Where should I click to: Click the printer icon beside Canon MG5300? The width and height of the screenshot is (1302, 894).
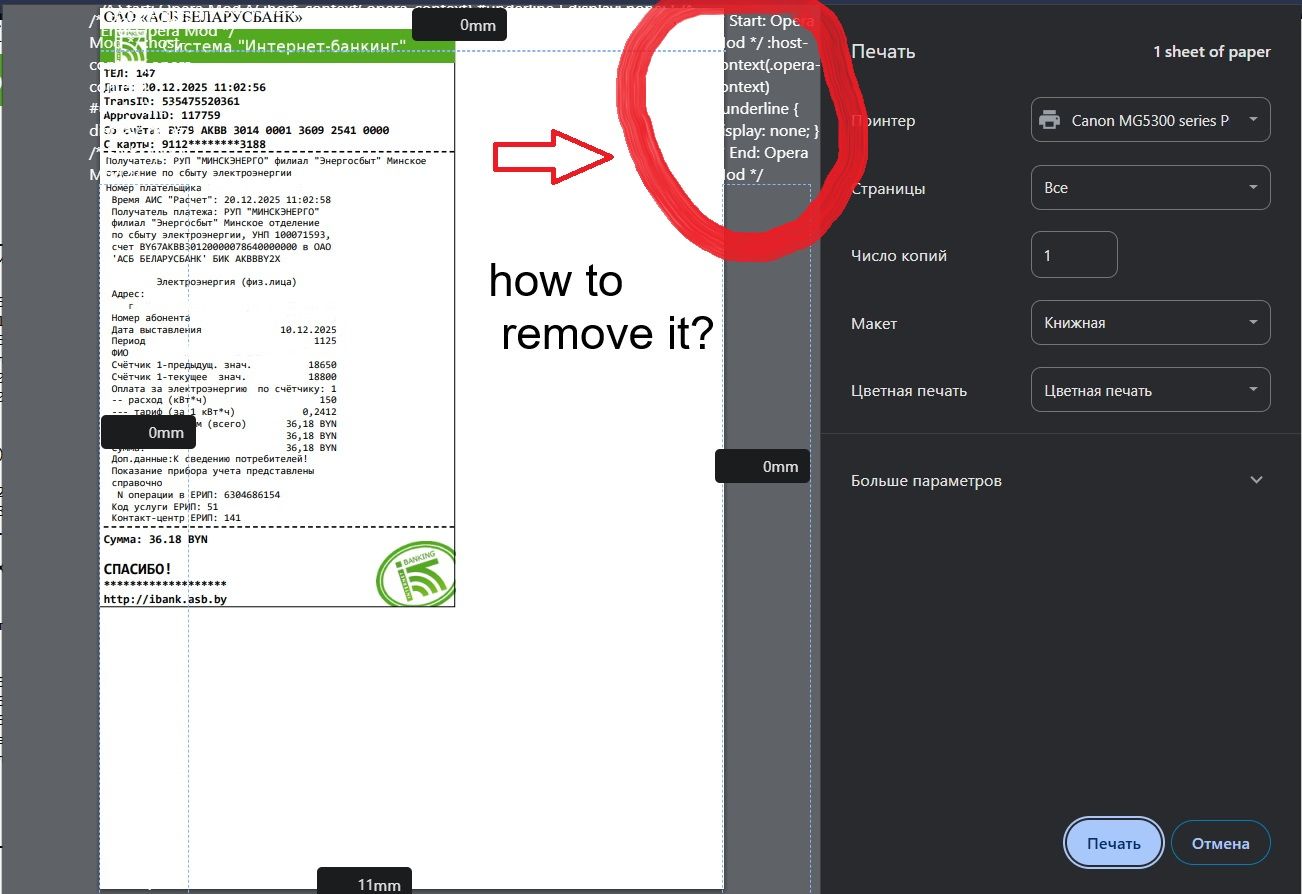click(1049, 120)
